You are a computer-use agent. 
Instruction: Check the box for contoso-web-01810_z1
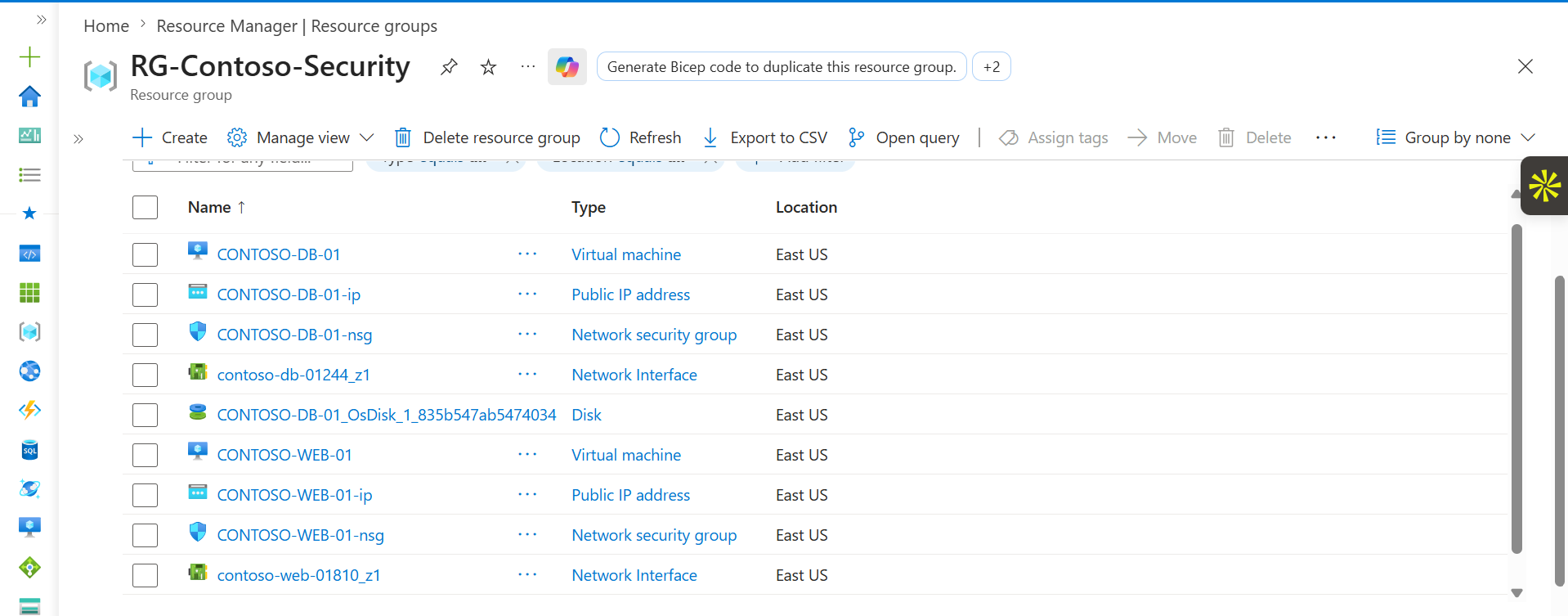tap(145, 575)
